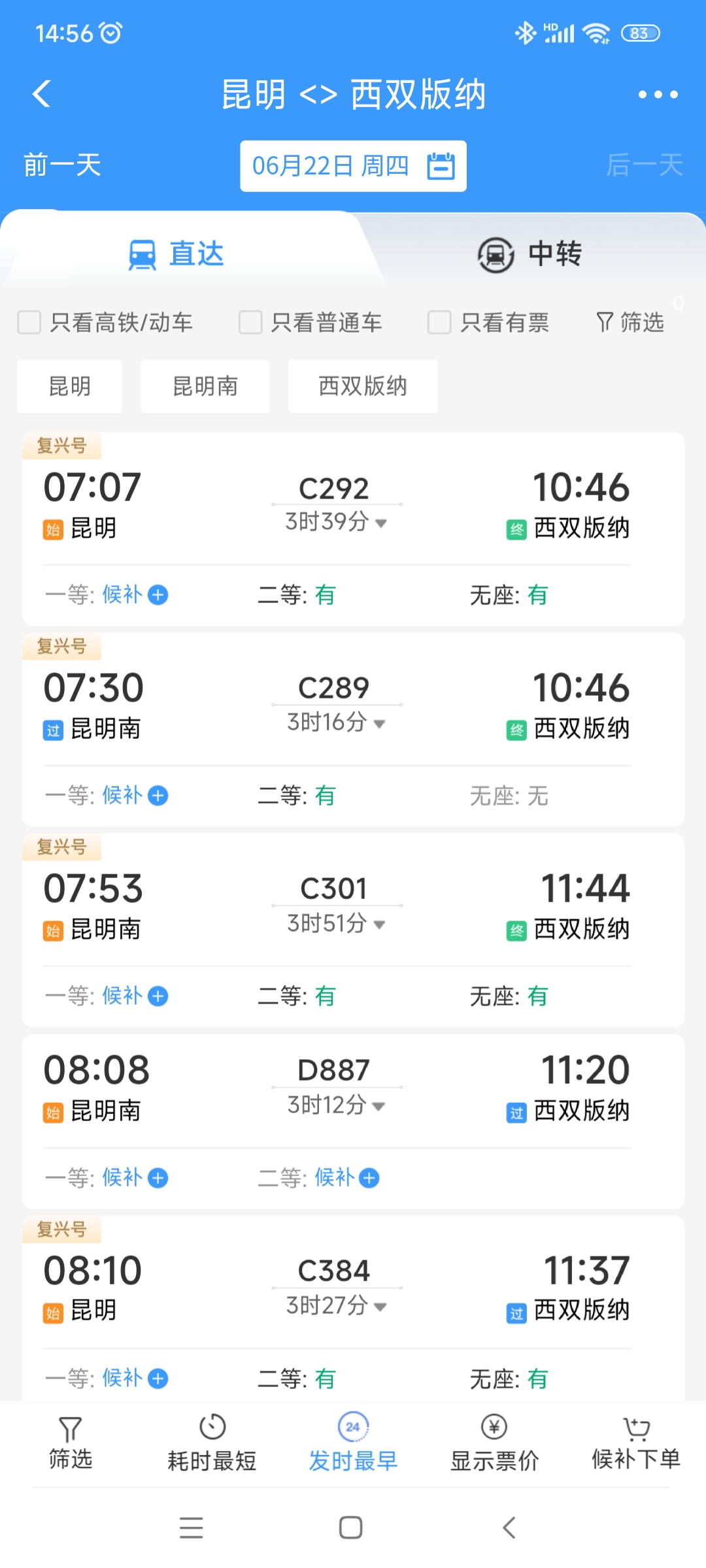Switch to the 中转 transfer tab
Image resolution: width=706 pixels, height=1568 pixels.
click(529, 253)
